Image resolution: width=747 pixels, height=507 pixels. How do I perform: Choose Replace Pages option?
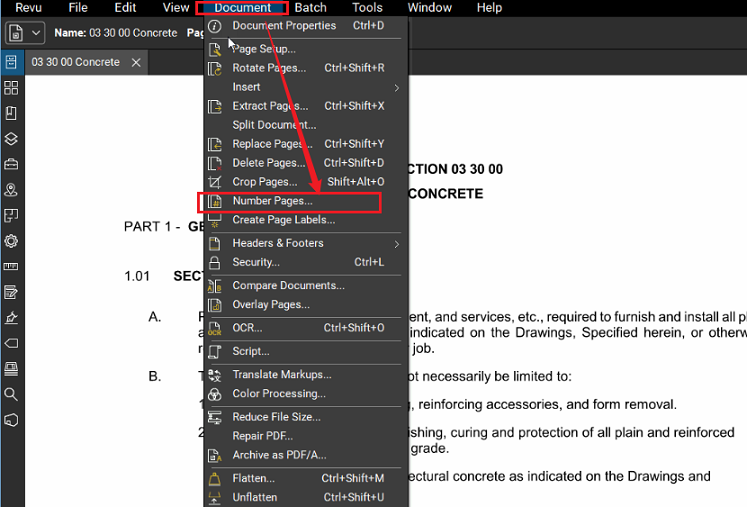tap(305, 144)
